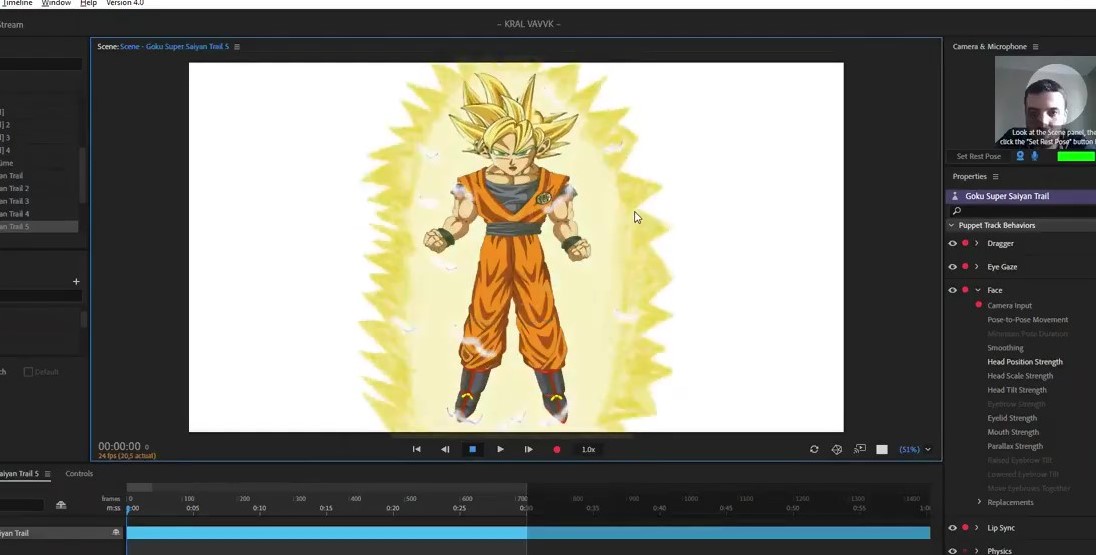Select the blue Saiyan Trail track bar
Screen dimensions: 1096x555
click(x=528, y=533)
